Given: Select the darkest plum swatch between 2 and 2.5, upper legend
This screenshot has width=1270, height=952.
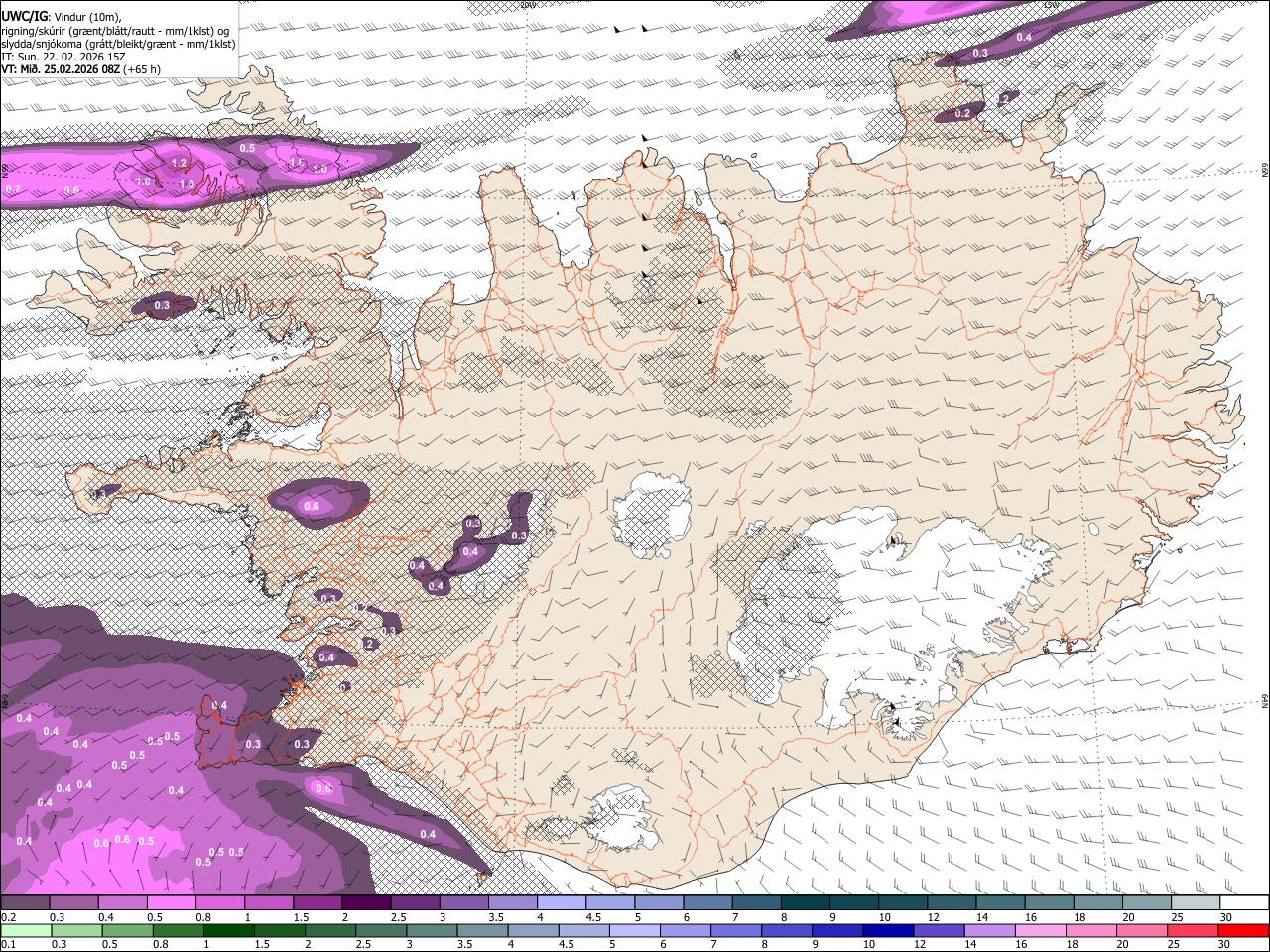Looking at the screenshot, I should 367,903.
